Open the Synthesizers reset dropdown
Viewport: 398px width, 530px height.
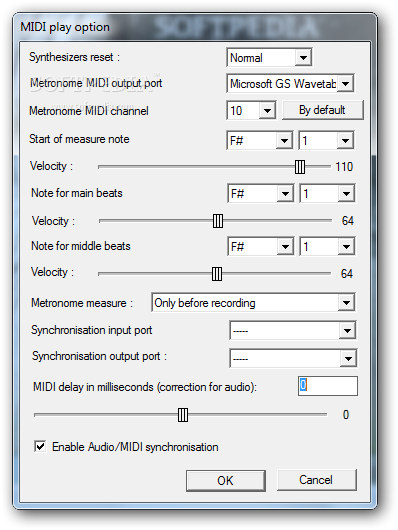pyautogui.click(x=269, y=58)
